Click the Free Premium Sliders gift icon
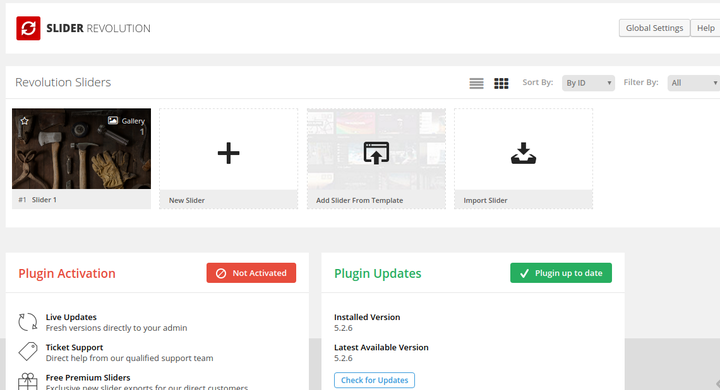This screenshot has height=390, width=720. click(28, 381)
